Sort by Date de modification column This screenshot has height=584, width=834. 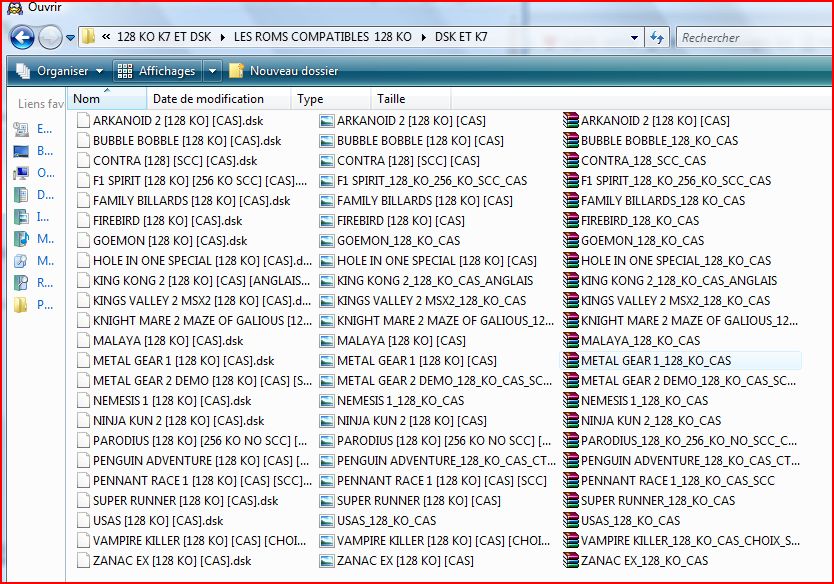(x=219, y=99)
